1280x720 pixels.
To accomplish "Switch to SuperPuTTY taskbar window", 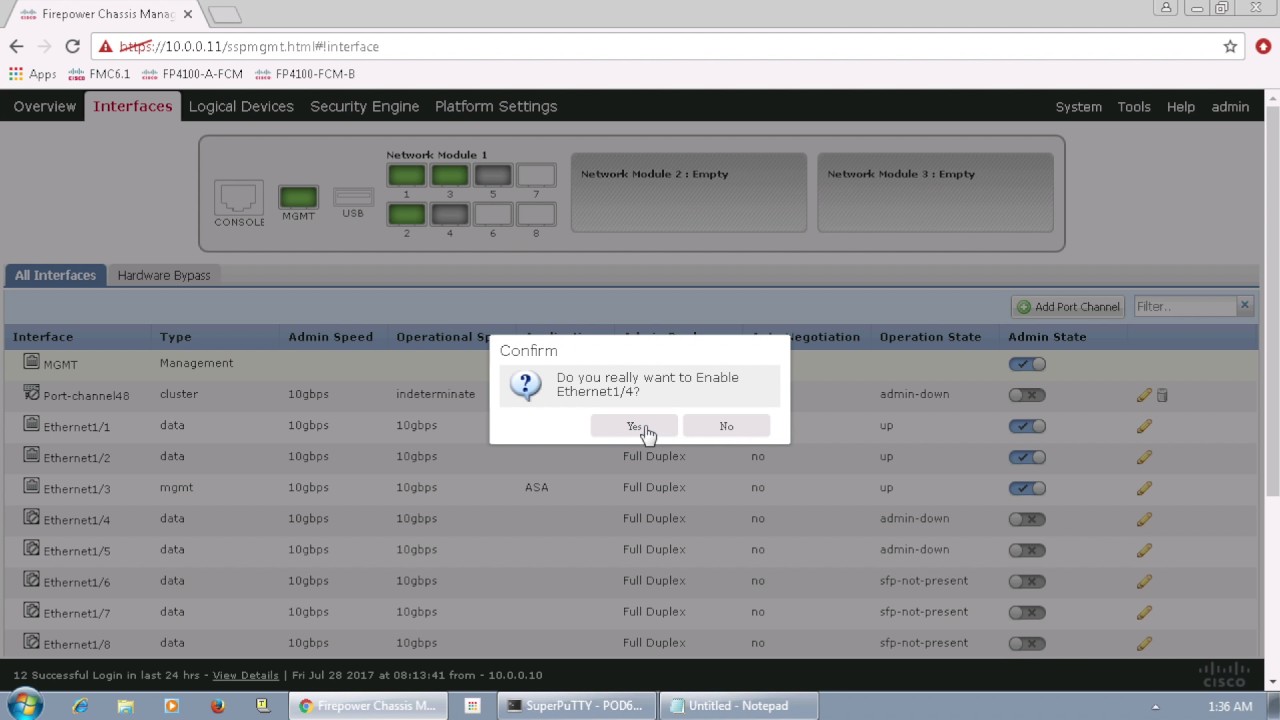I will pos(577,705).
